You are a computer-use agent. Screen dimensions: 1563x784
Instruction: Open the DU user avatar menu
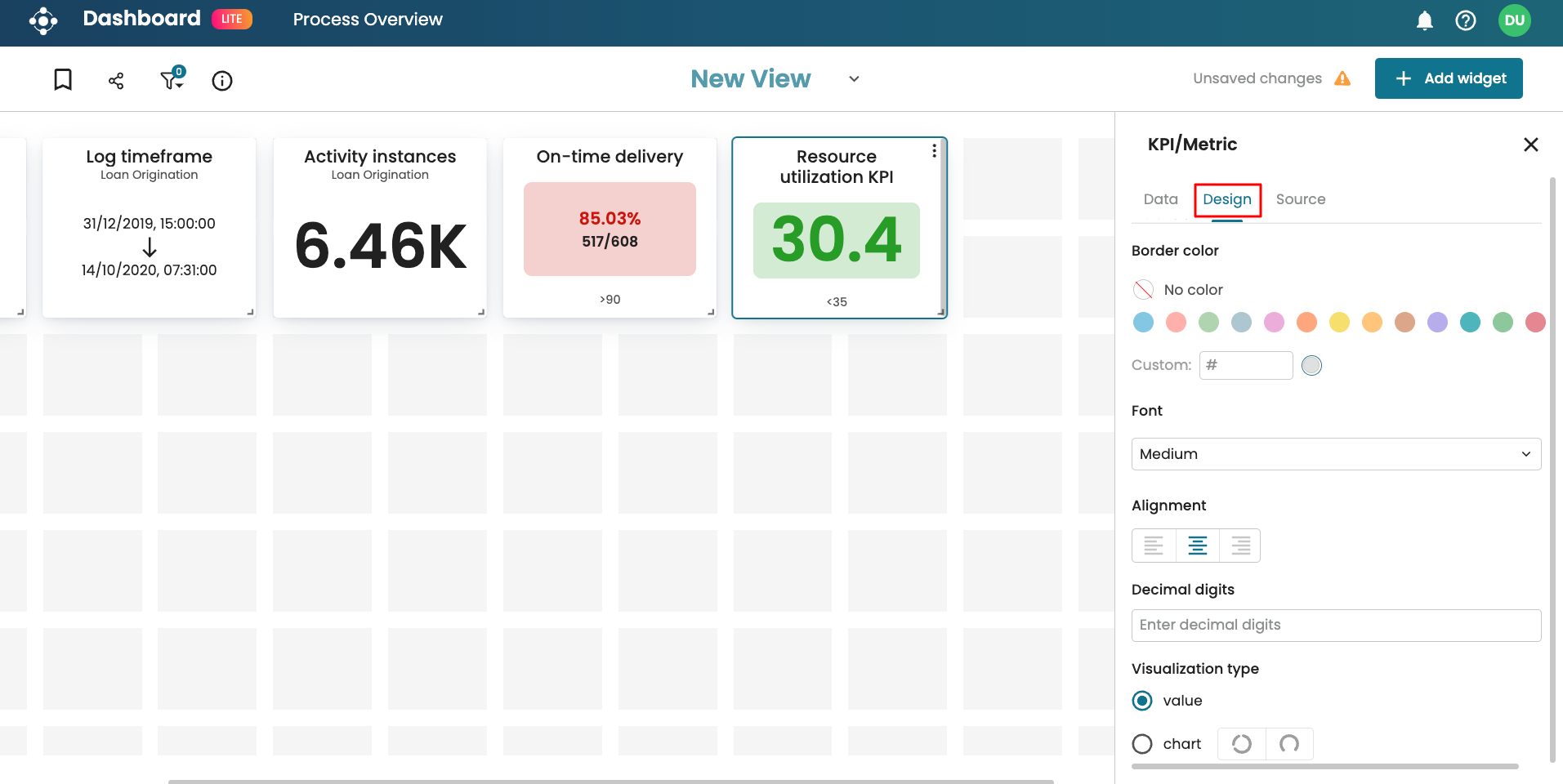1514,20
